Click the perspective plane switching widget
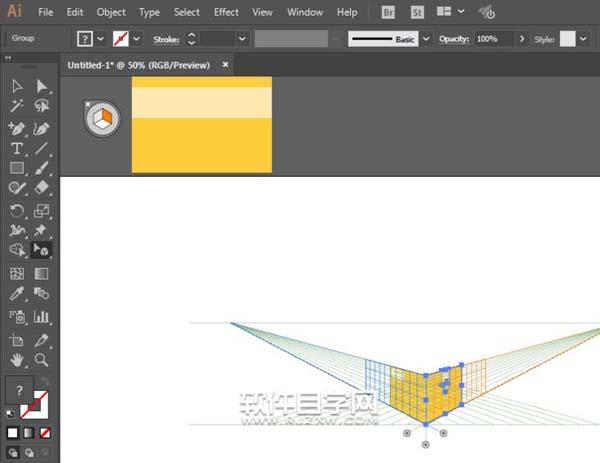This screenshot has height=463, width=600. 103,118
